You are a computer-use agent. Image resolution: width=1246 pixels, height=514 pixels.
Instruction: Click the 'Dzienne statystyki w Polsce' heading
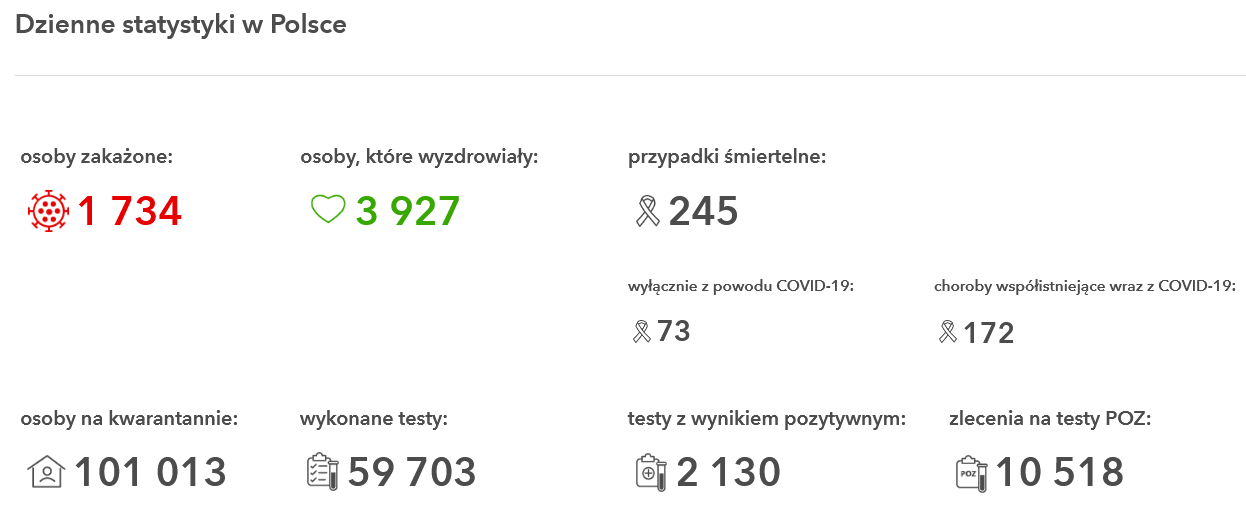tap(181, 25)
